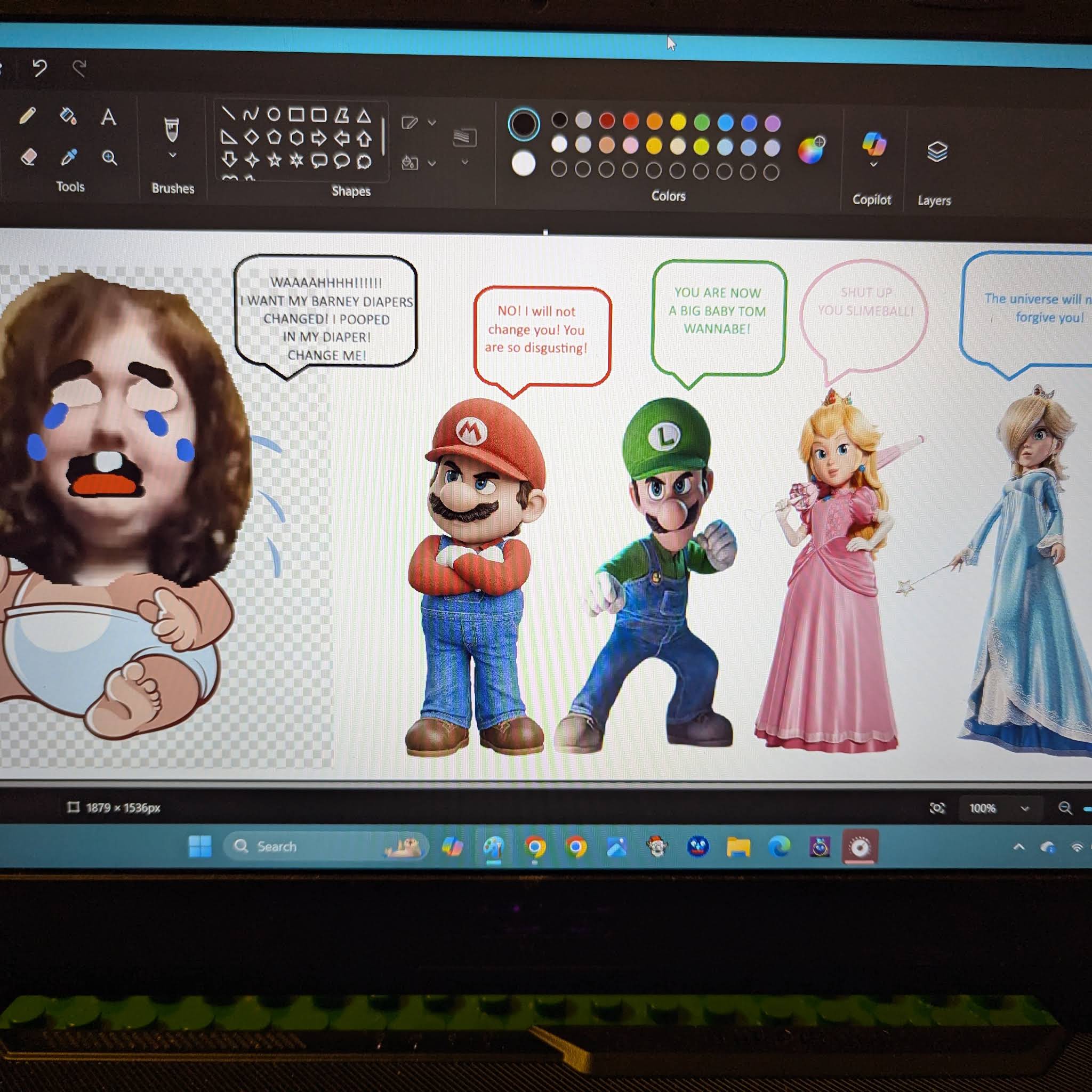This screenshot has height=1092, width=1092.
Task: Expand the Brushes dropdown chevron
Action: coord(172,155)
